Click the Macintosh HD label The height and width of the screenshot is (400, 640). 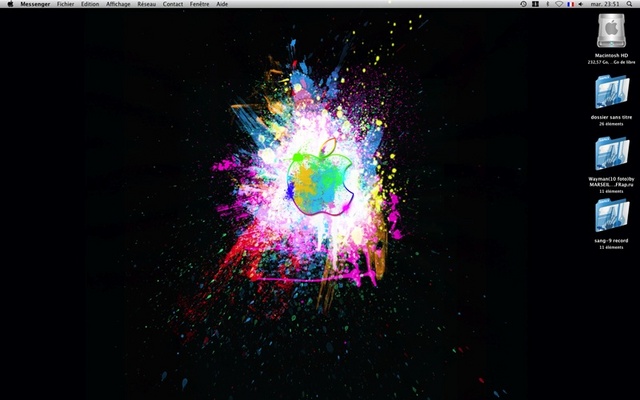(611, 56)
